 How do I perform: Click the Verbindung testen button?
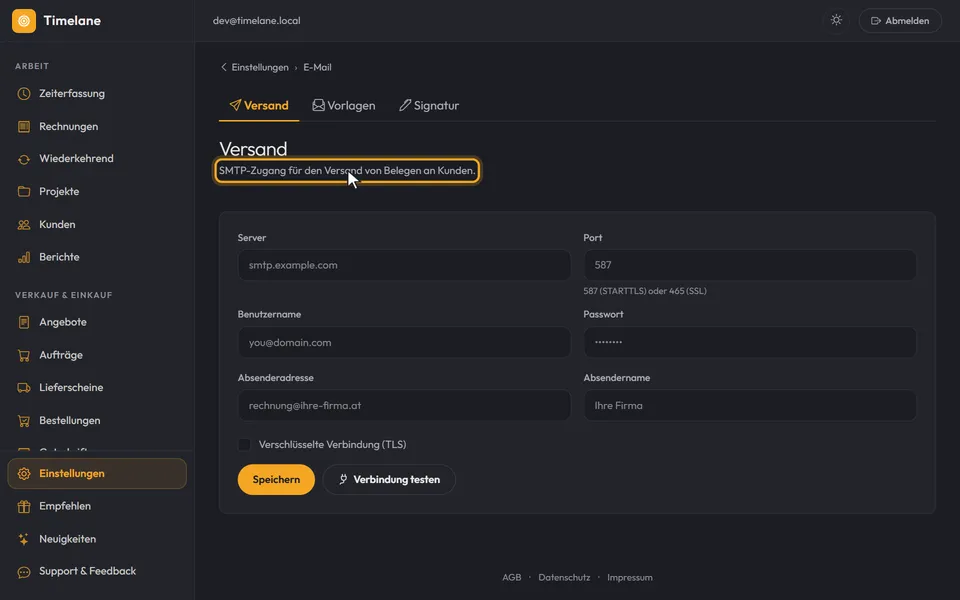[389, 479]
